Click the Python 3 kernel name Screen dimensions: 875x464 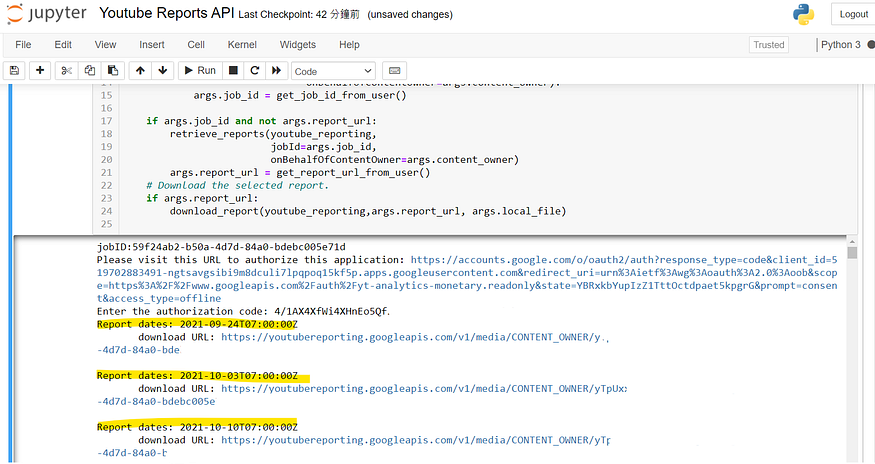point(840,45)
